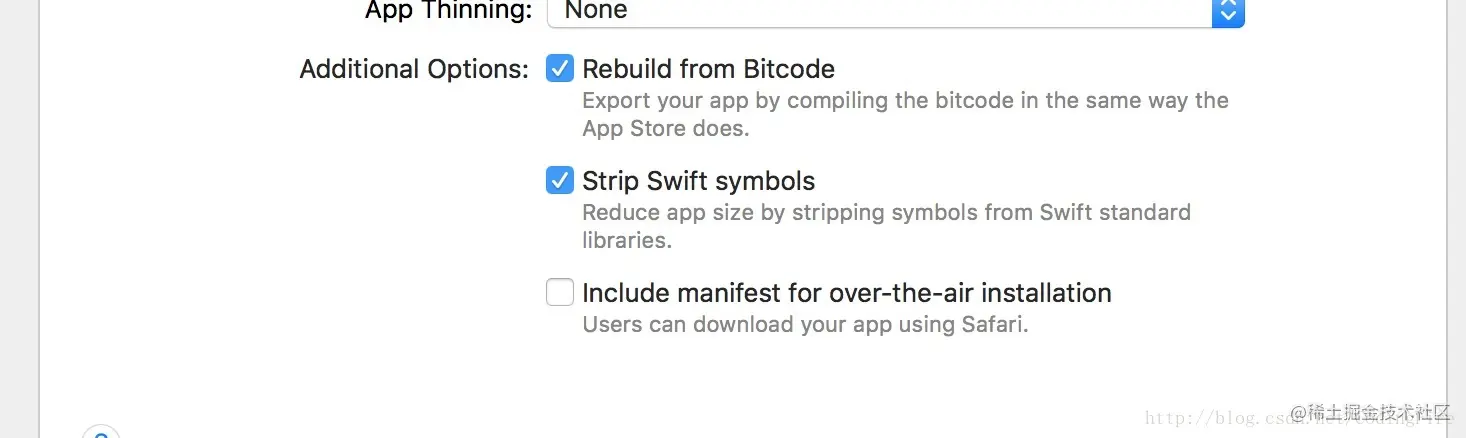Uncheck the Rebuild from Bitcode checkbox
Viewport: 1466px width, 438px height.
click(x=559, y=69)
